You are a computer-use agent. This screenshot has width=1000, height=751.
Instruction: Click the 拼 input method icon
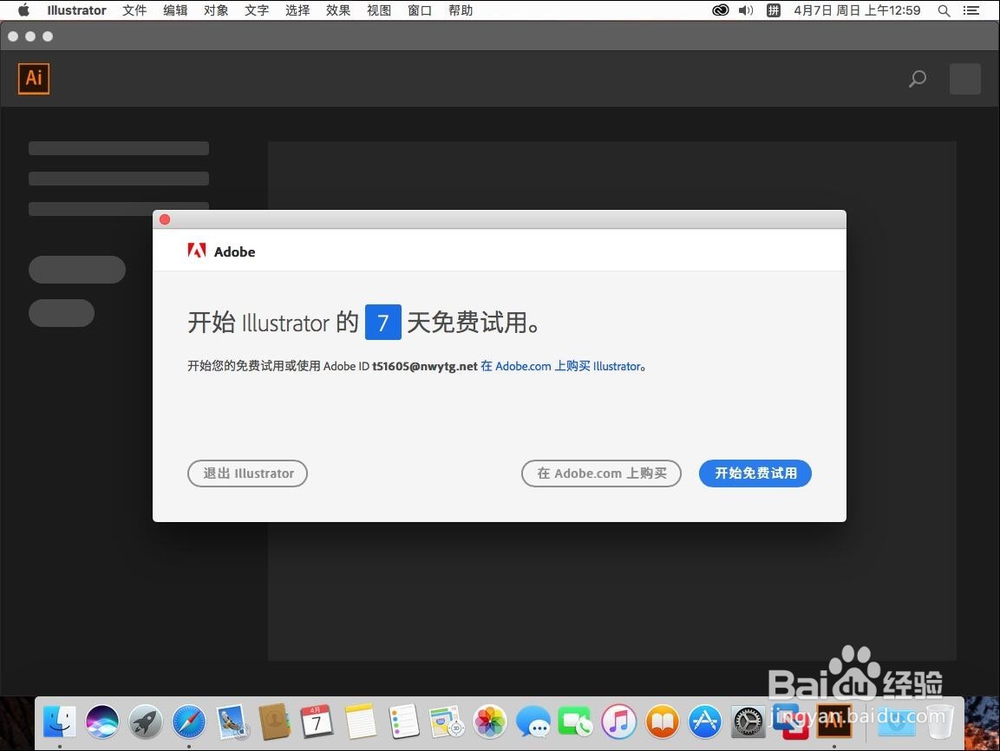[x=773, y=10]
